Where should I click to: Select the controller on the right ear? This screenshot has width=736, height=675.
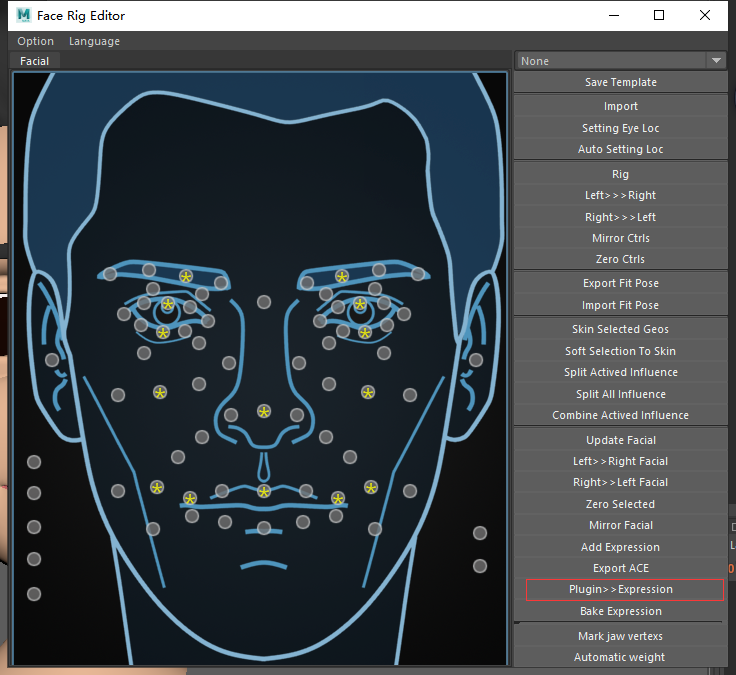476,360
